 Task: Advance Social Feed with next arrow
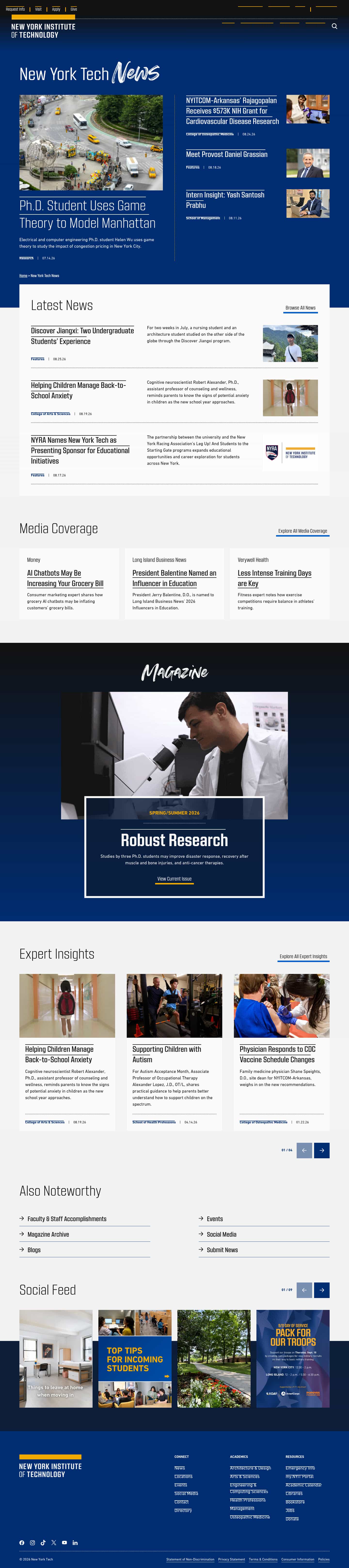click(x=322, y=1289)
